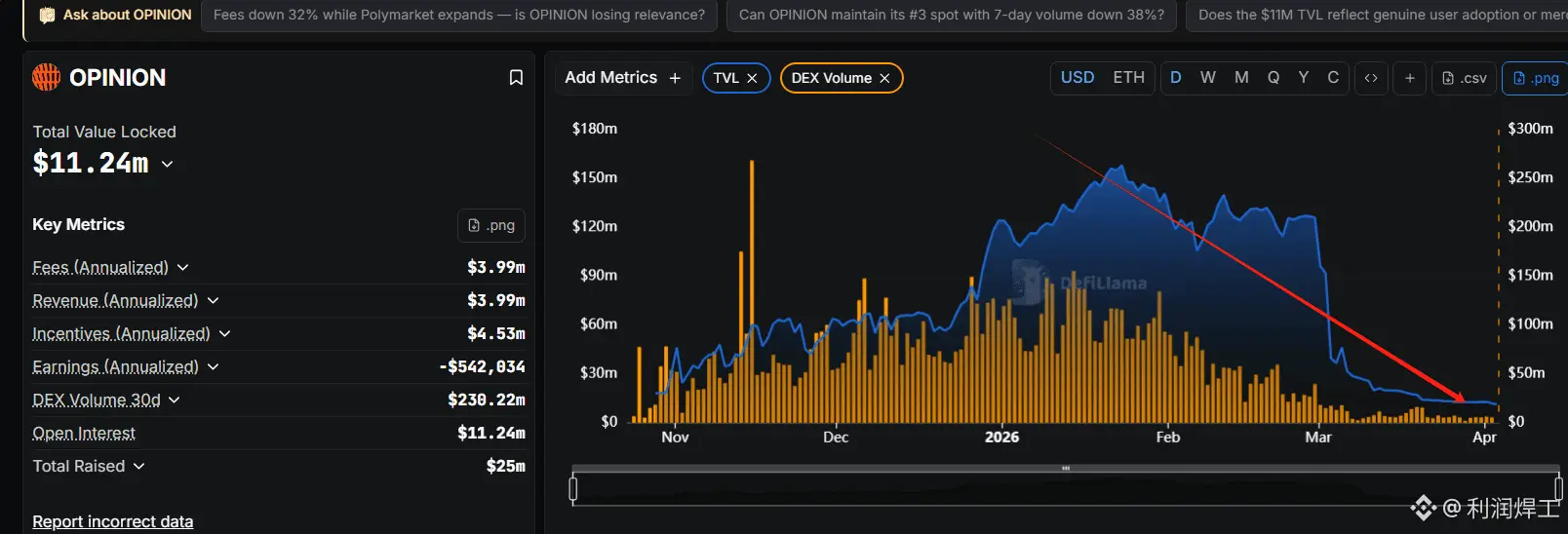Expand Total Value Locked breakdown
1568x534 pixels.
point(168,164)
